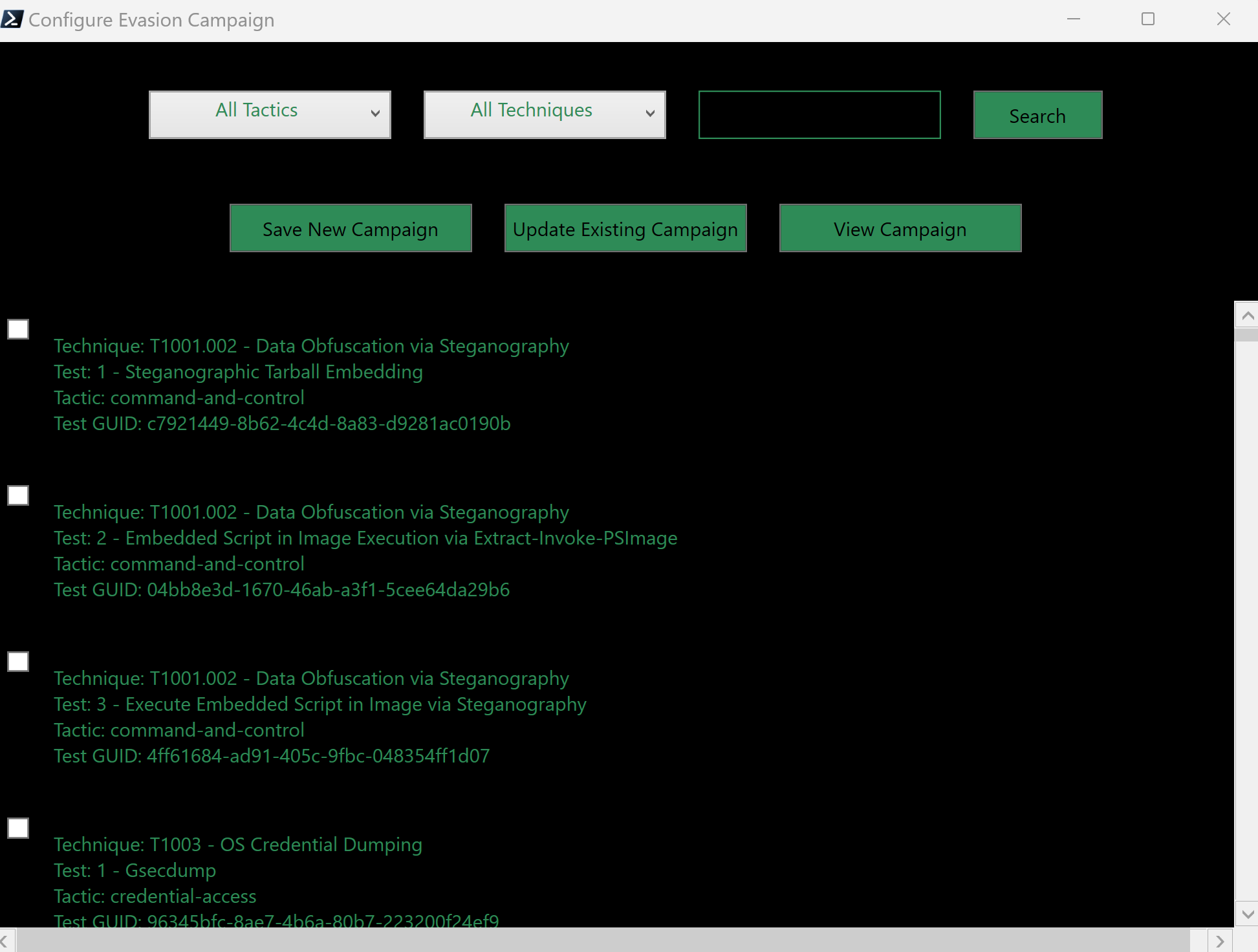Enable the Gsecdump credential dumping test

pyautogui.click(x=18, y=828)
